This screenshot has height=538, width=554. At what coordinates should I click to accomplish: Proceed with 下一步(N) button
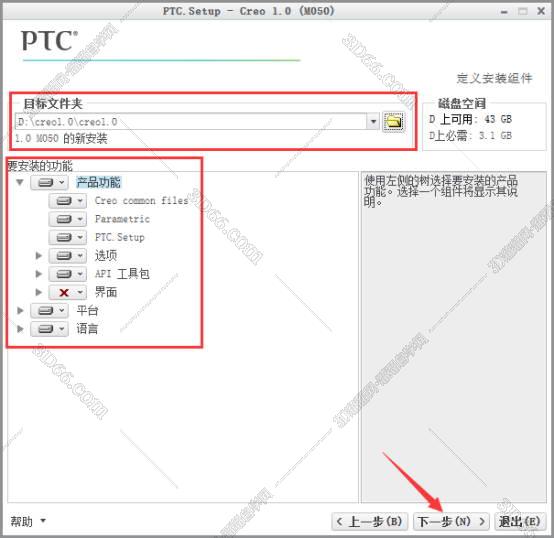click(451, 521)
